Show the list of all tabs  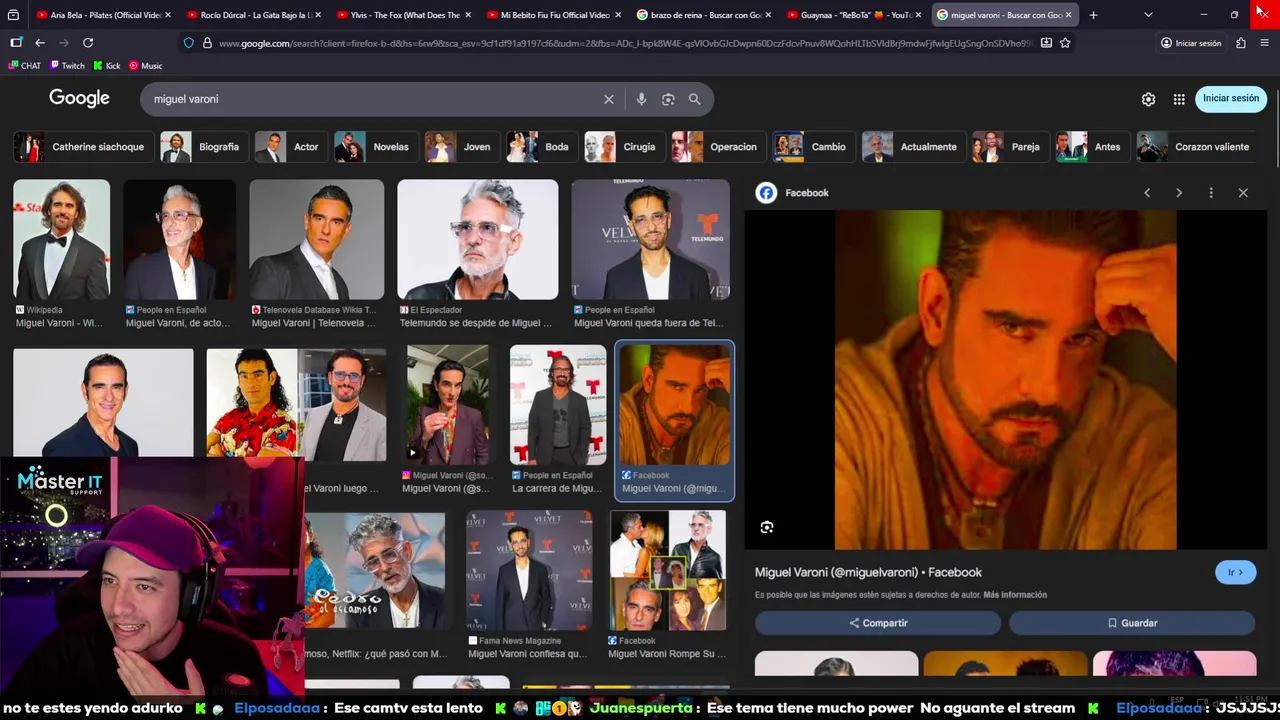click(x=1148, y=15)
